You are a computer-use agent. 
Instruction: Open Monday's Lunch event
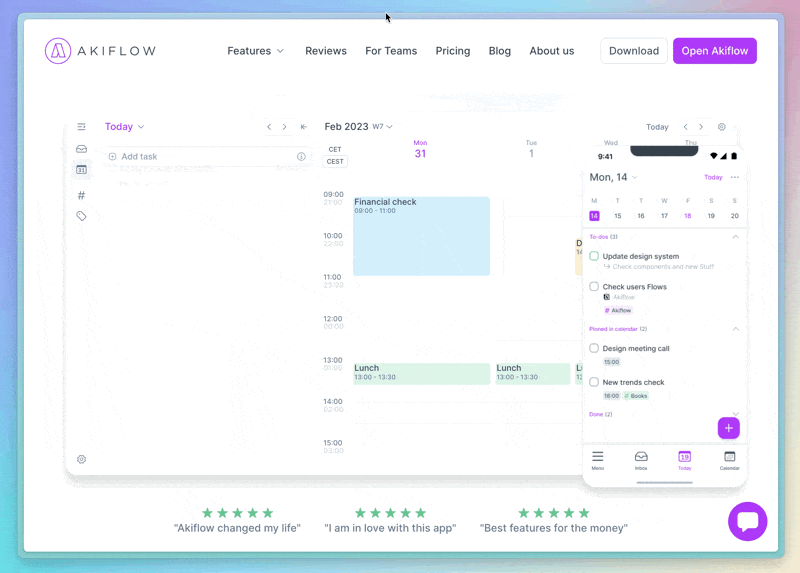[421, 373]
